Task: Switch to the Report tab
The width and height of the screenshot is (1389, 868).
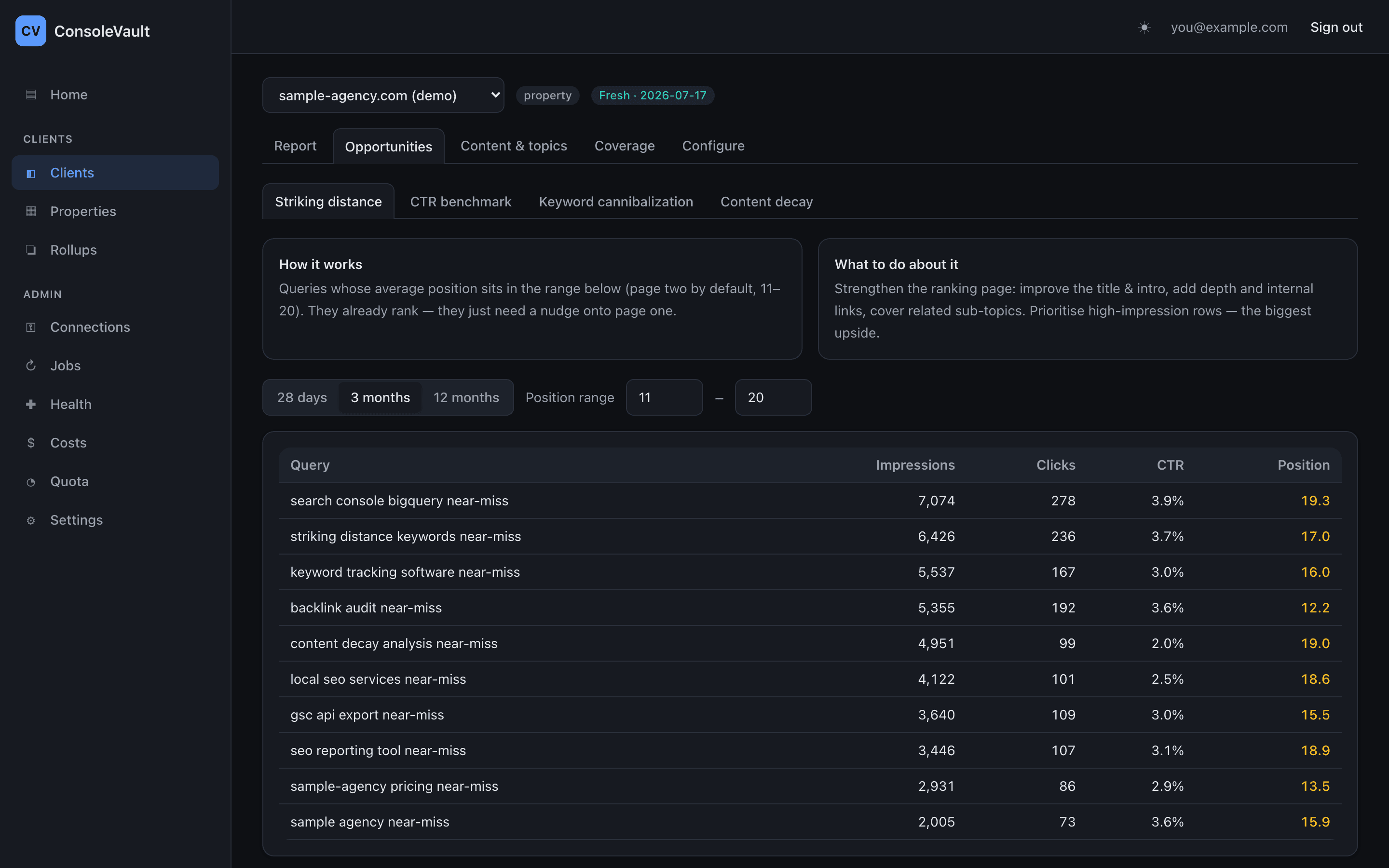Action: click(295, 146)
